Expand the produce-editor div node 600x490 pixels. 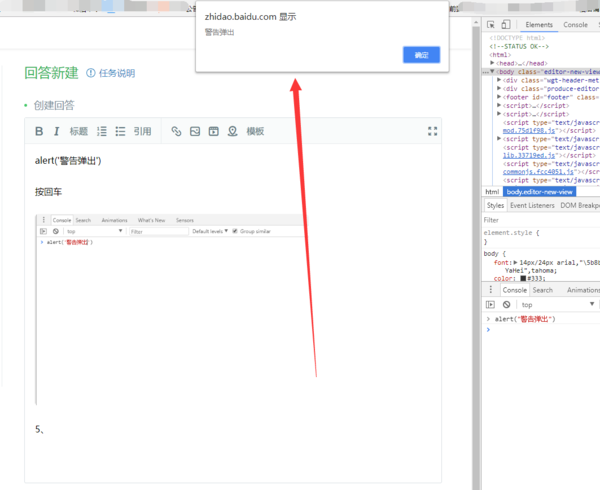[499, 88]
